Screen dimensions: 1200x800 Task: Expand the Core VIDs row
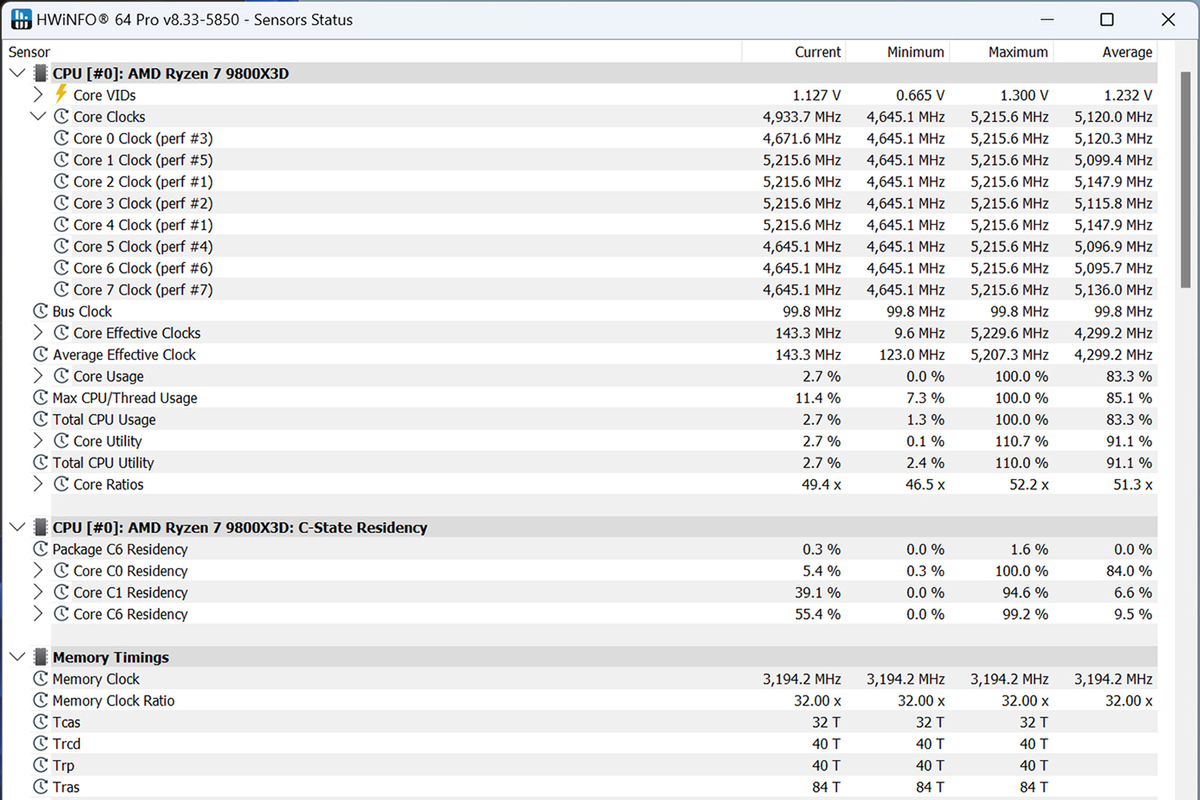pos(38,95)
